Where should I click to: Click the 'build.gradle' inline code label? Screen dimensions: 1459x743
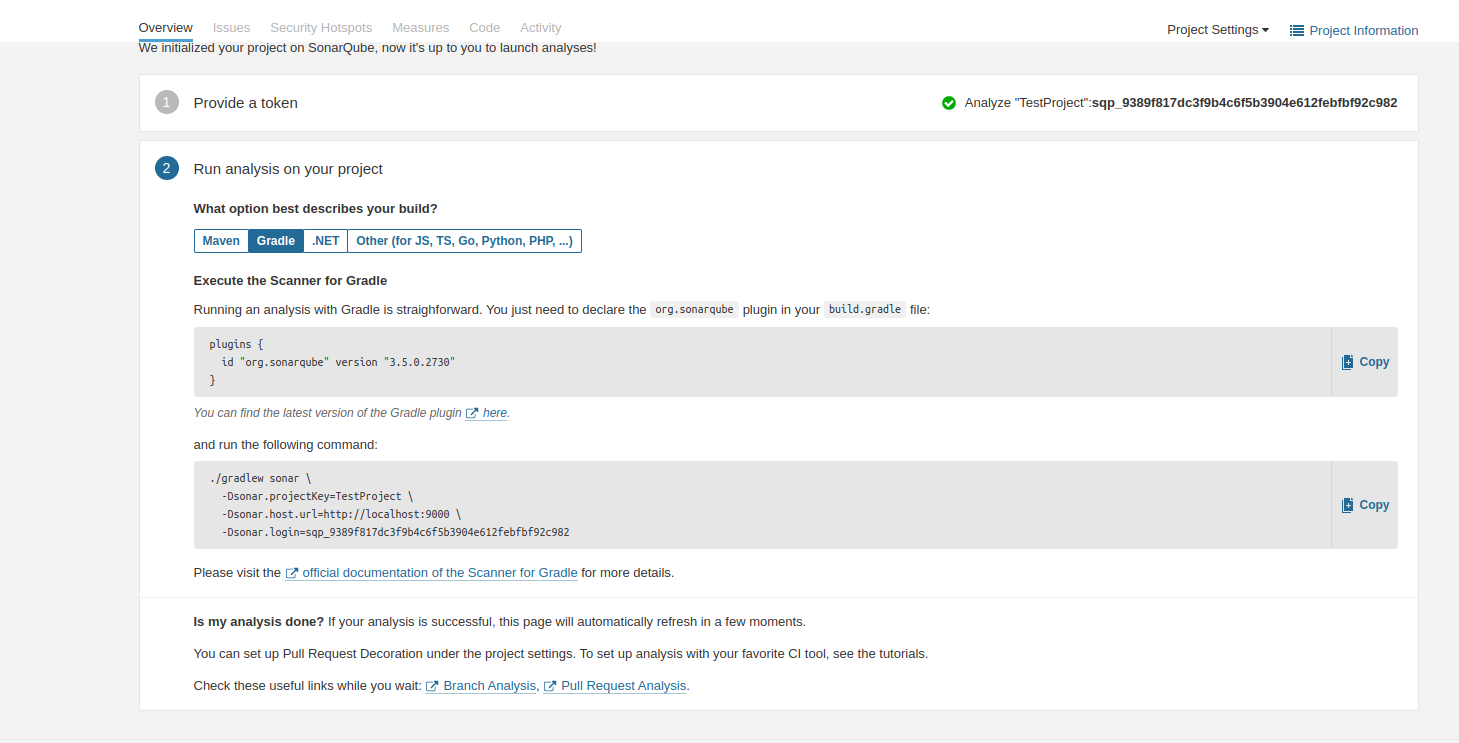click(x=865, y=310)
